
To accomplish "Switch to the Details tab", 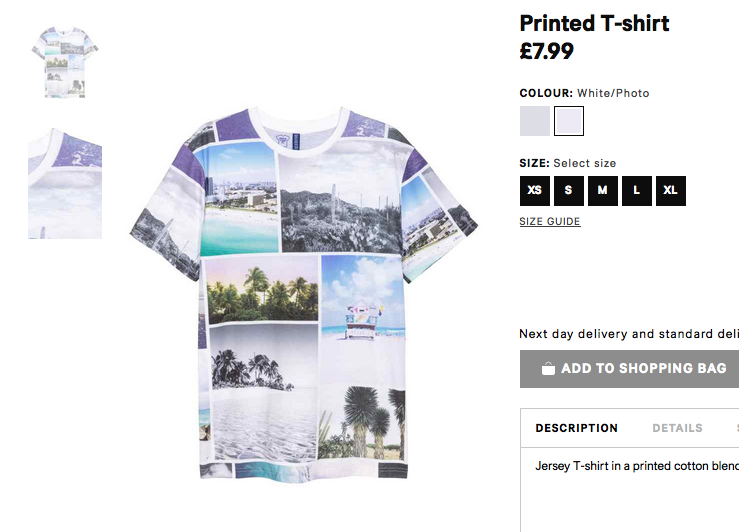I will pyautogui.click(x=677, y=428).
